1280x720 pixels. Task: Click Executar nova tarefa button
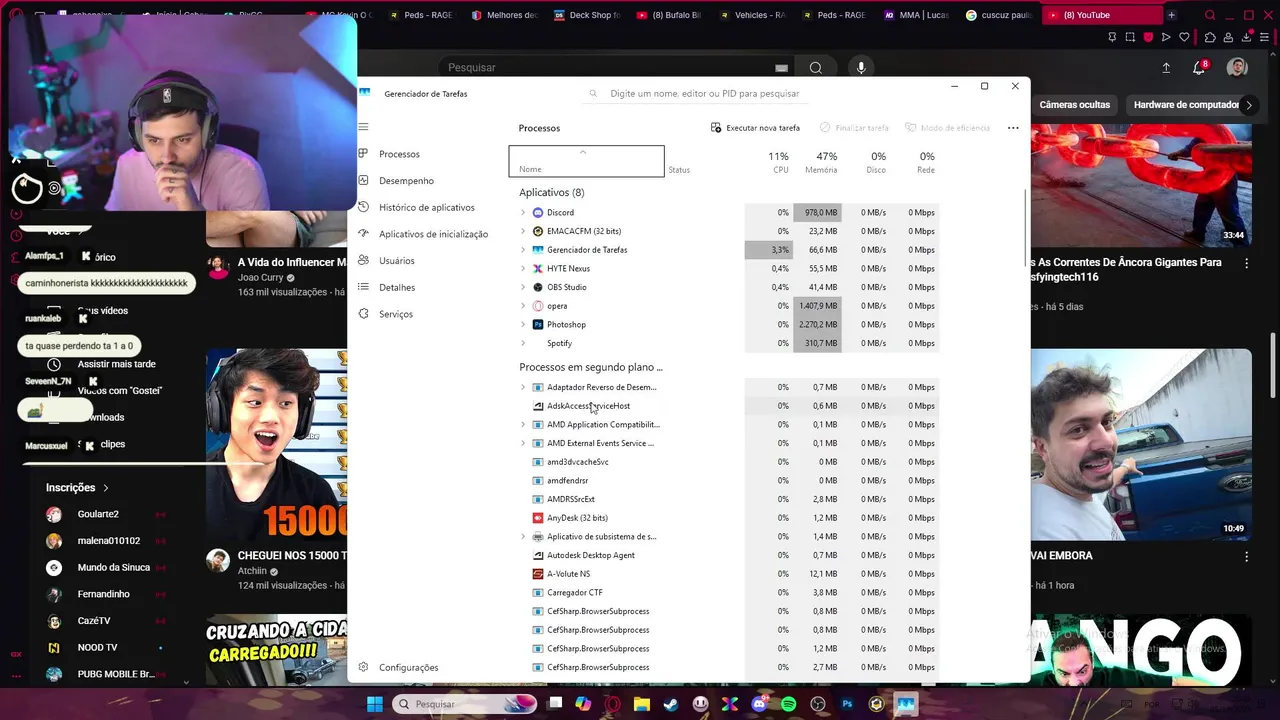point(755,128)
